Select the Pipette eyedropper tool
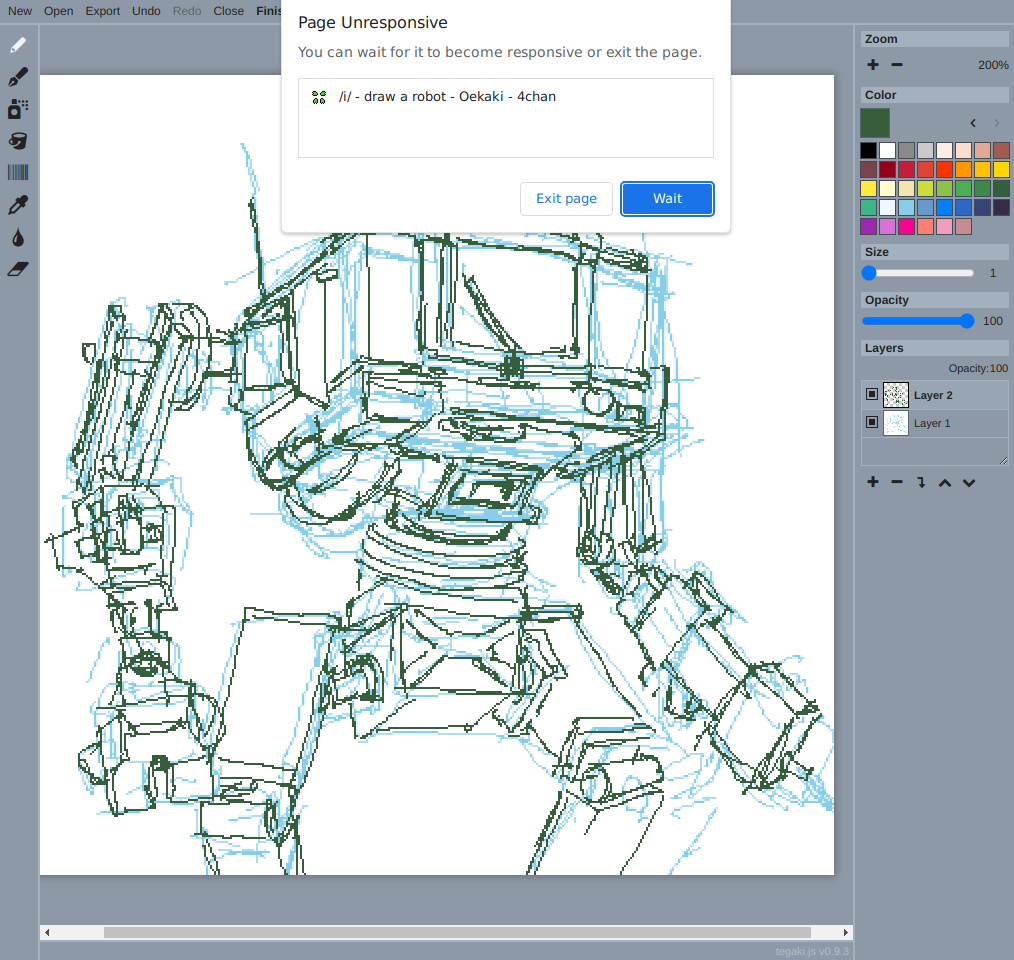 [x=18, y=205]
